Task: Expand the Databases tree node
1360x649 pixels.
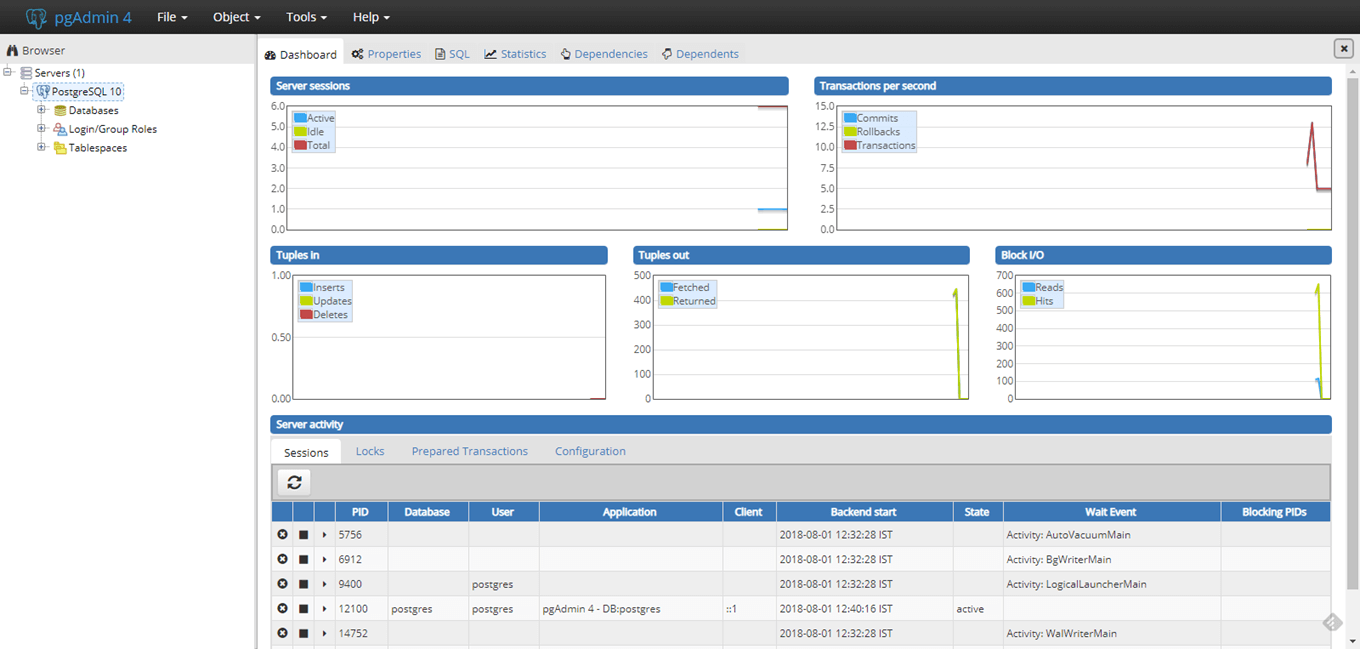Action: (42, 110)
